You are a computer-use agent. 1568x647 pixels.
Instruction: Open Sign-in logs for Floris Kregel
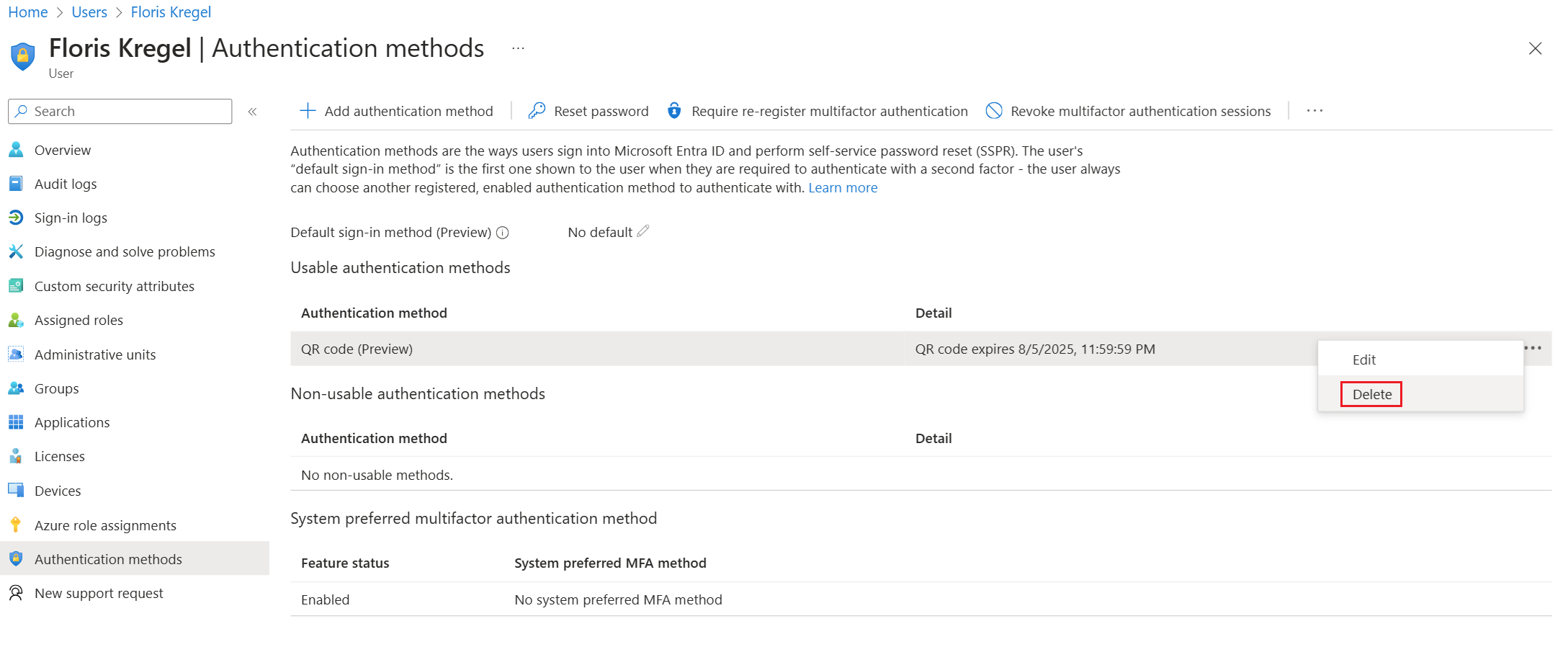pos(70,218)
